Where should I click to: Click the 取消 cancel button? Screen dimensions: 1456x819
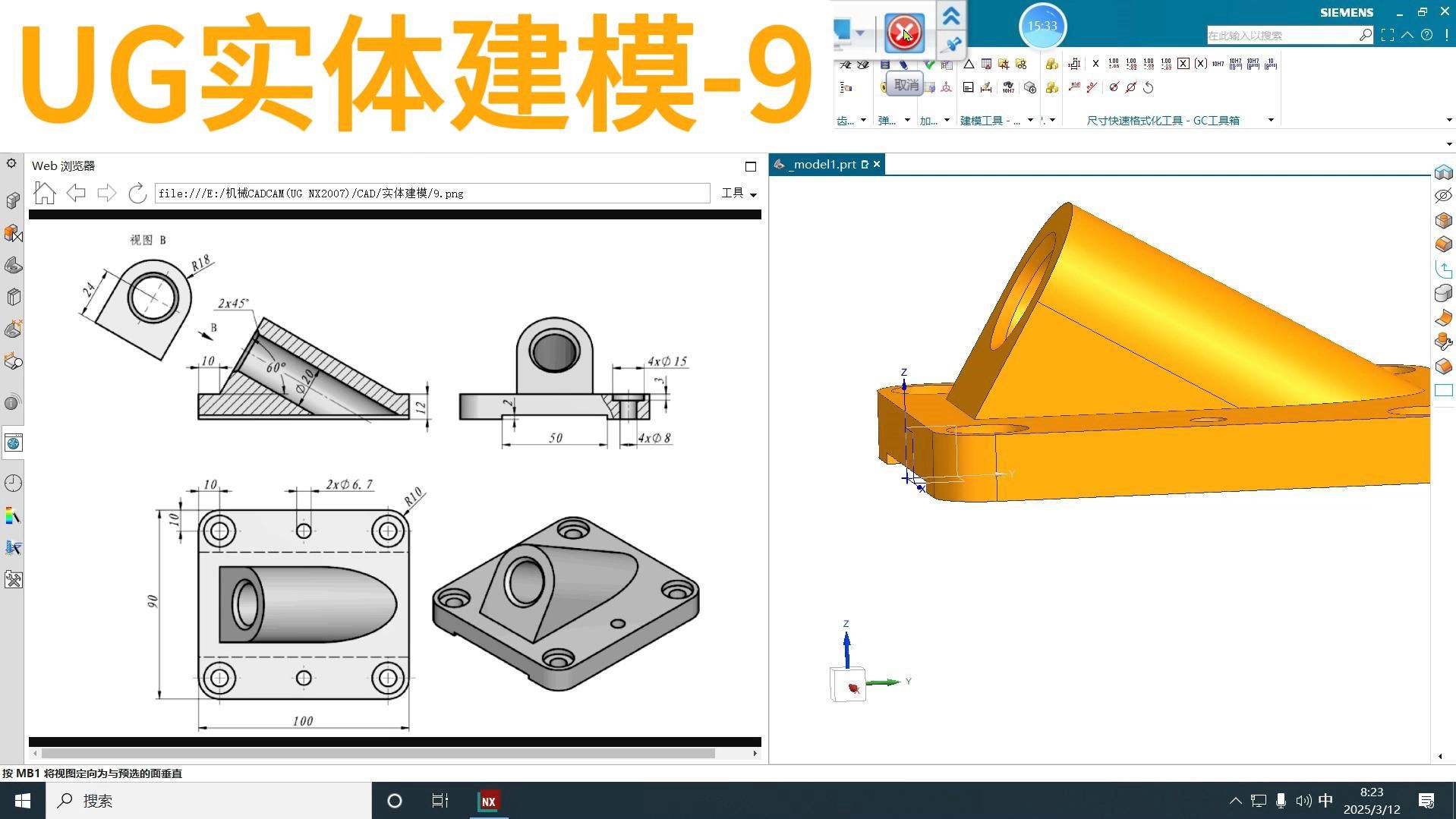point(905,85)
